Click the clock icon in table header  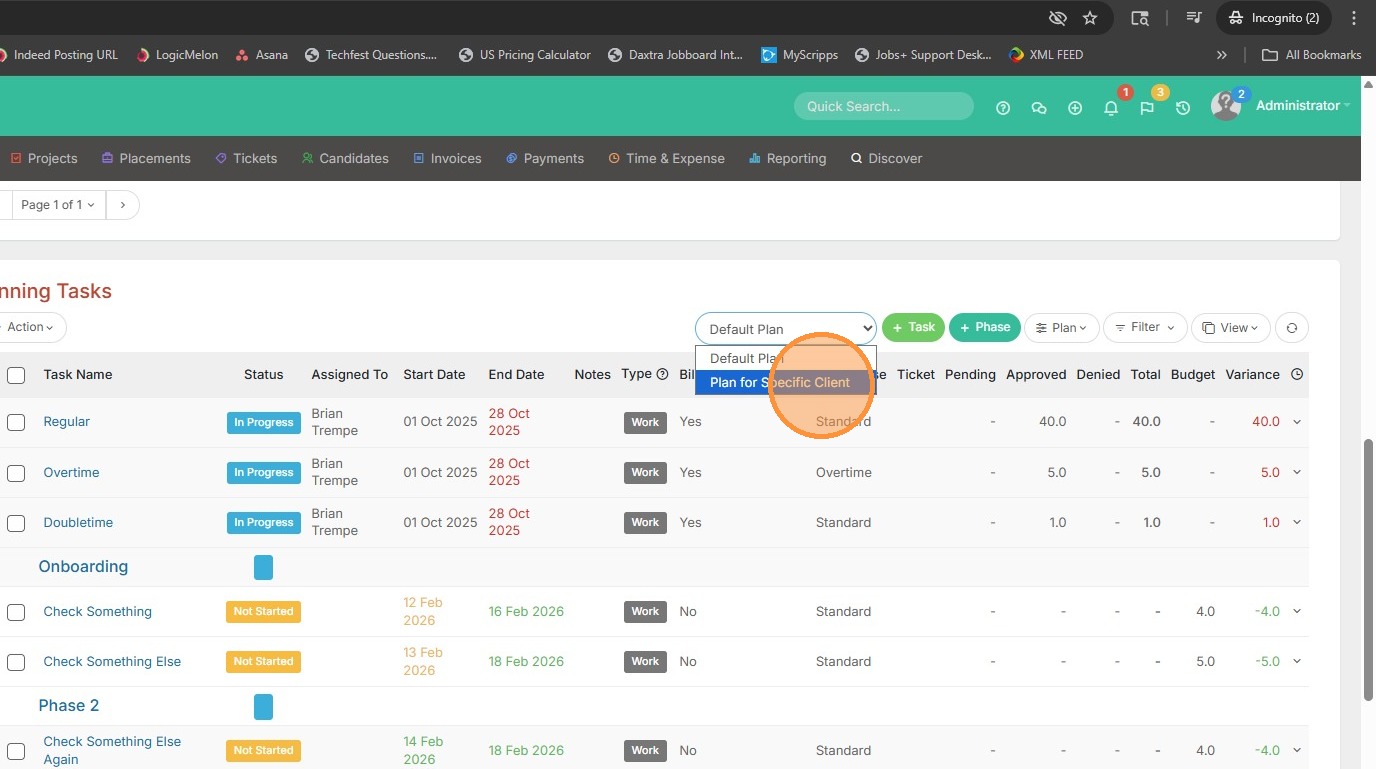(1297, 374)
